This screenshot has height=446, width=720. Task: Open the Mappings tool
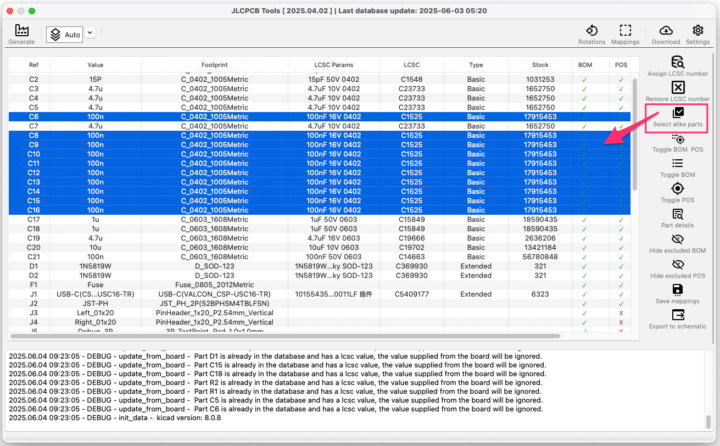[x=625, y=33]
